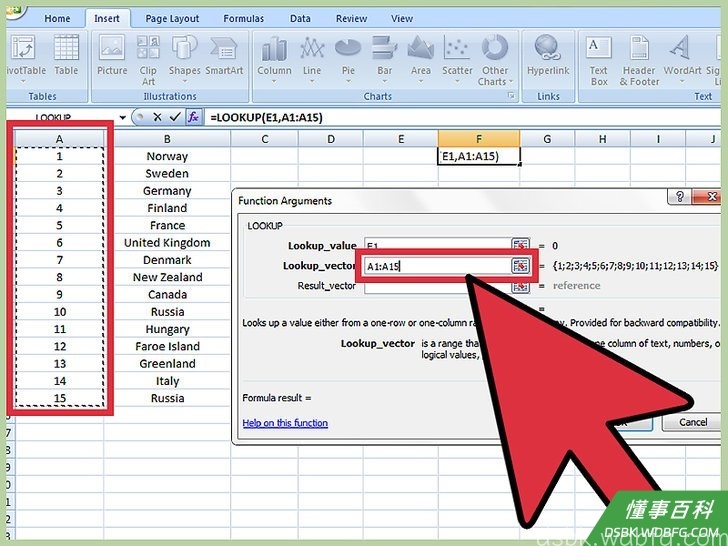This screenshot has width=728, height=546.
Task: Launch the Charts dialog box launcher
Action: [x=512, y=96]
